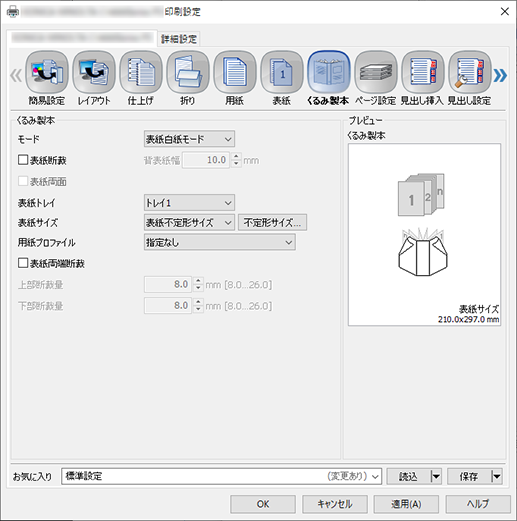Click the printer icon in title bar
This screenshot has width=517, height=521.
click(x=13, y=12)
